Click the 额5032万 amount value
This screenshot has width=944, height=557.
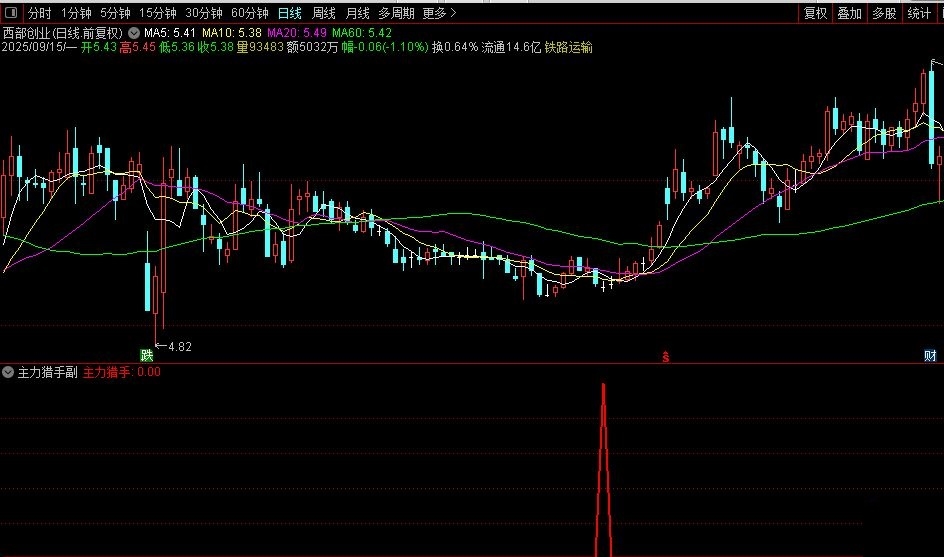[312, 48]
